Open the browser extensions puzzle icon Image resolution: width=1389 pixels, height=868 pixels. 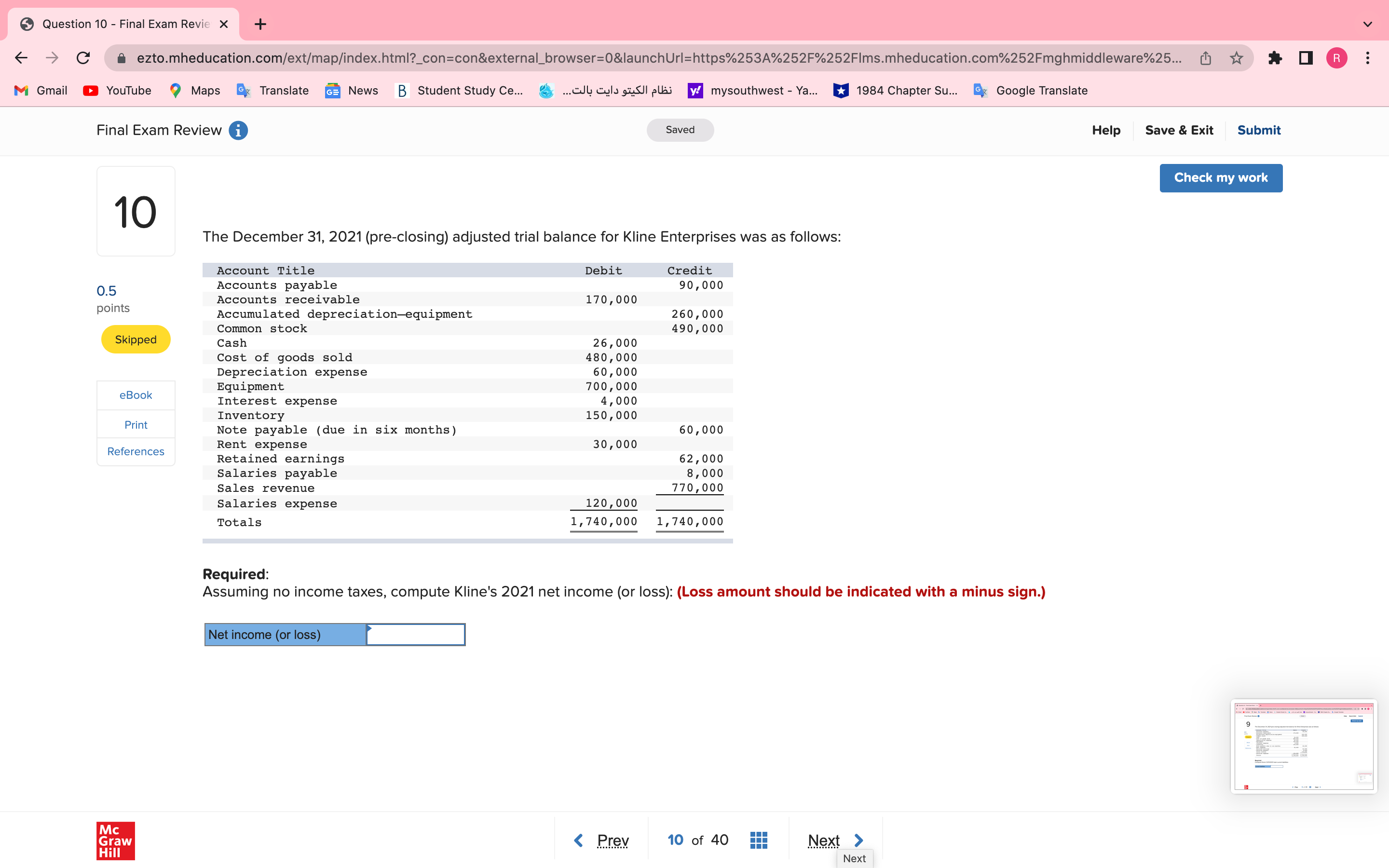point(1275,57)
